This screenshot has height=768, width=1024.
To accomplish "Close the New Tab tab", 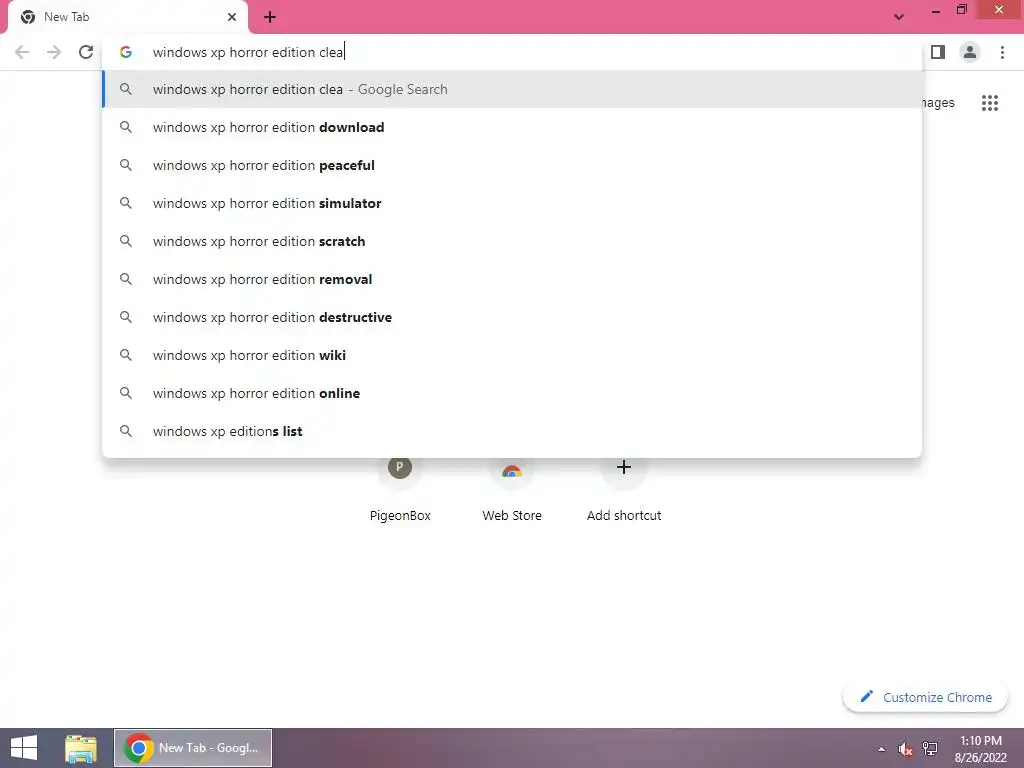I will click(x=232, y=17).
